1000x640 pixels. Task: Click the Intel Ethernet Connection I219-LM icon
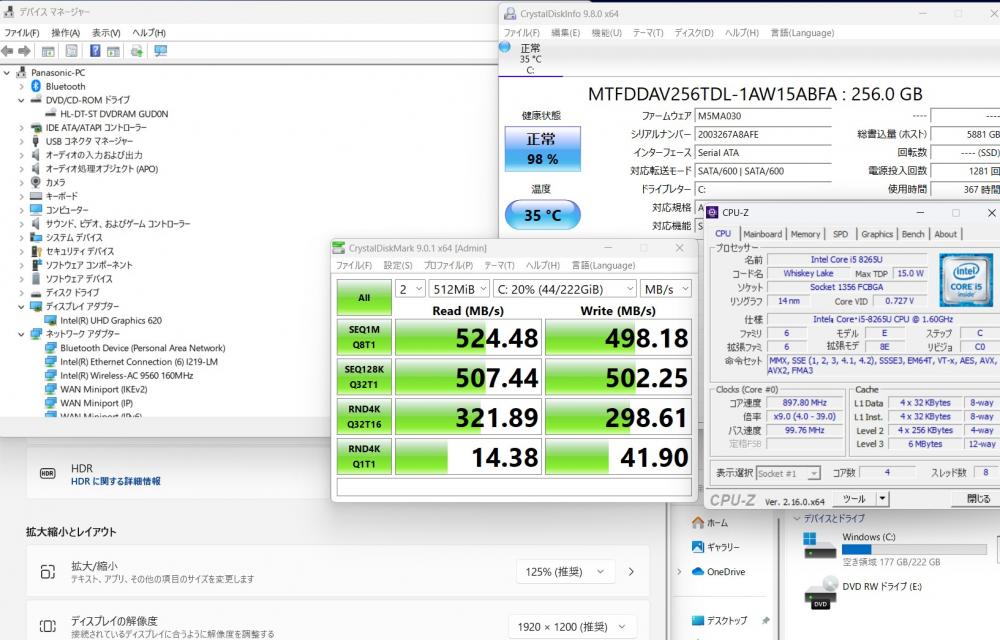click(50, 361)
